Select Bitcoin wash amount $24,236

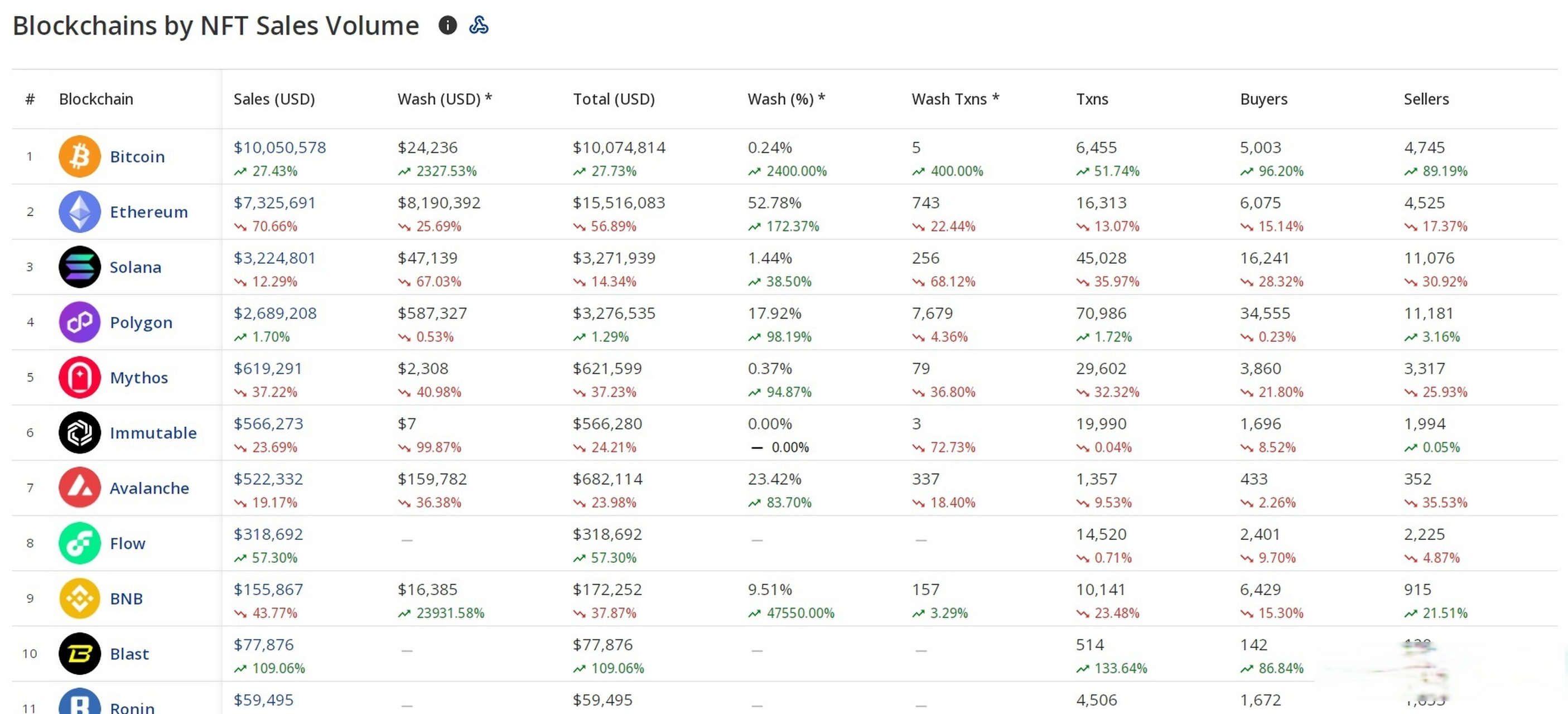pos(428,147)
